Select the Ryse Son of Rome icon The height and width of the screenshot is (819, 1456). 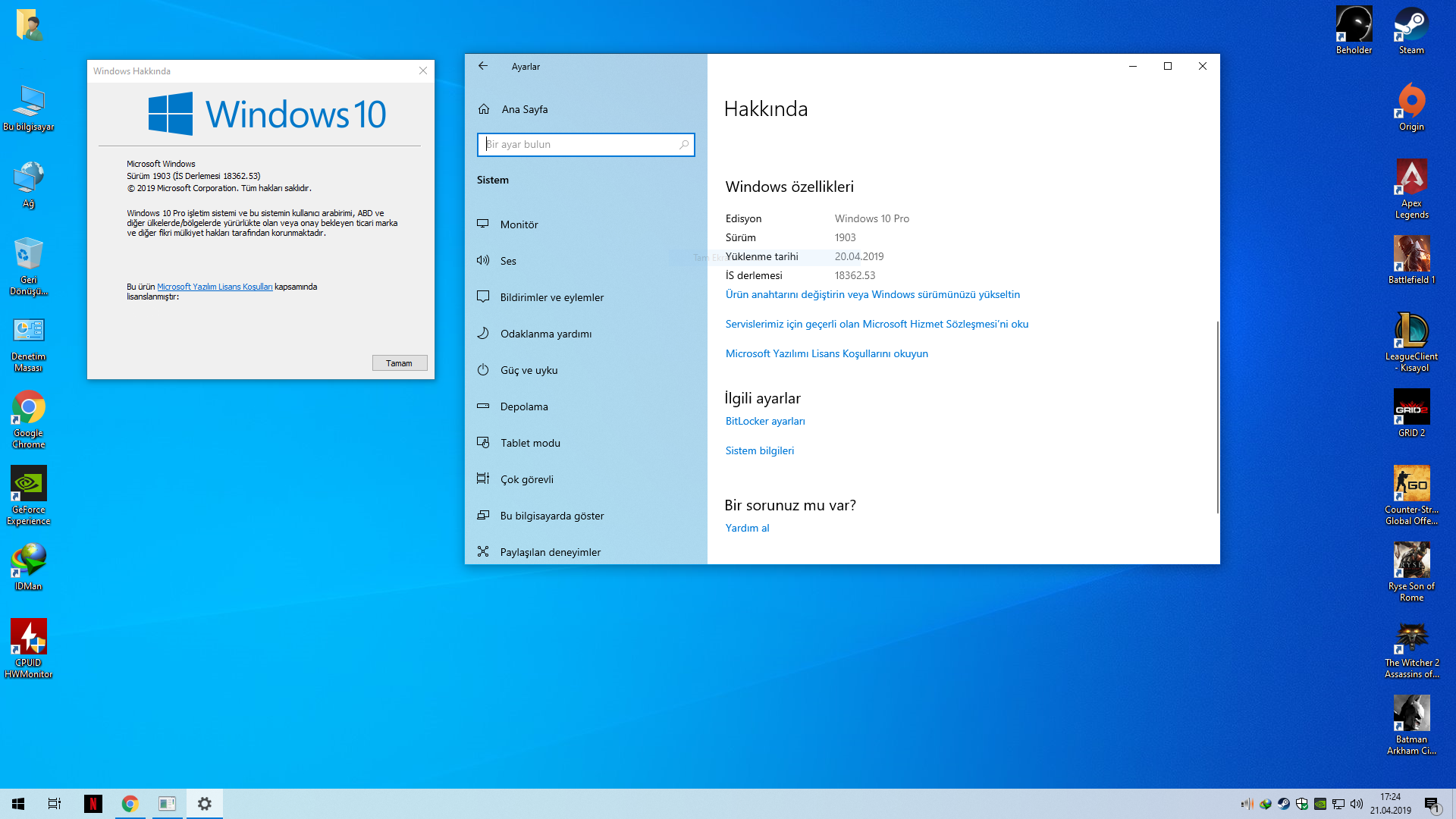1411,572
